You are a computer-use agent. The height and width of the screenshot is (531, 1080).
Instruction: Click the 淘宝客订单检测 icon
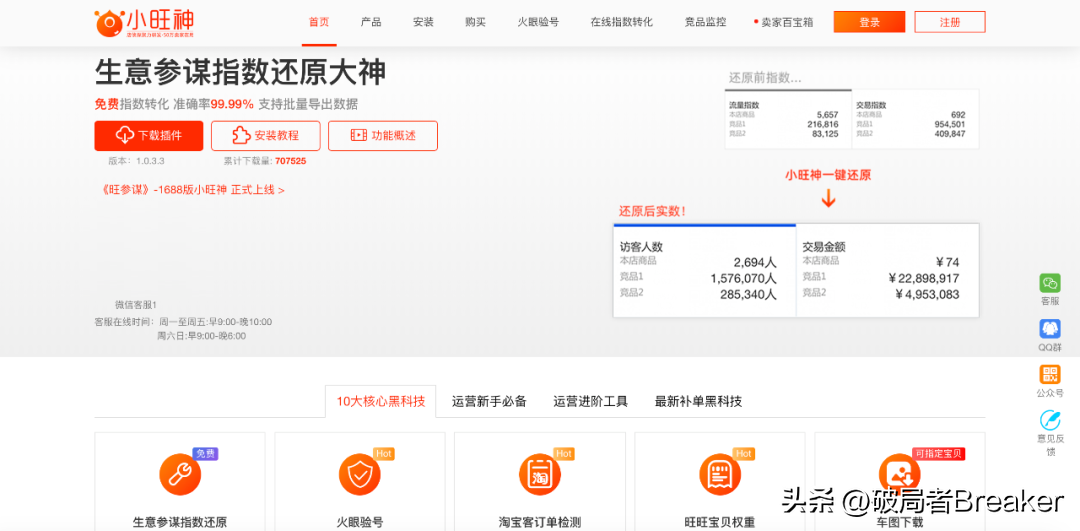pos(539,474)
